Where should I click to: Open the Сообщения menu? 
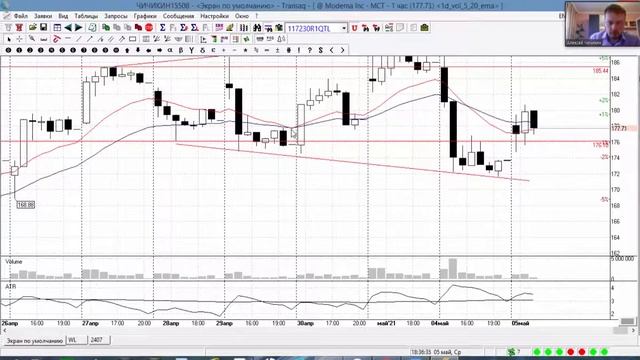[x=178, y=16]
